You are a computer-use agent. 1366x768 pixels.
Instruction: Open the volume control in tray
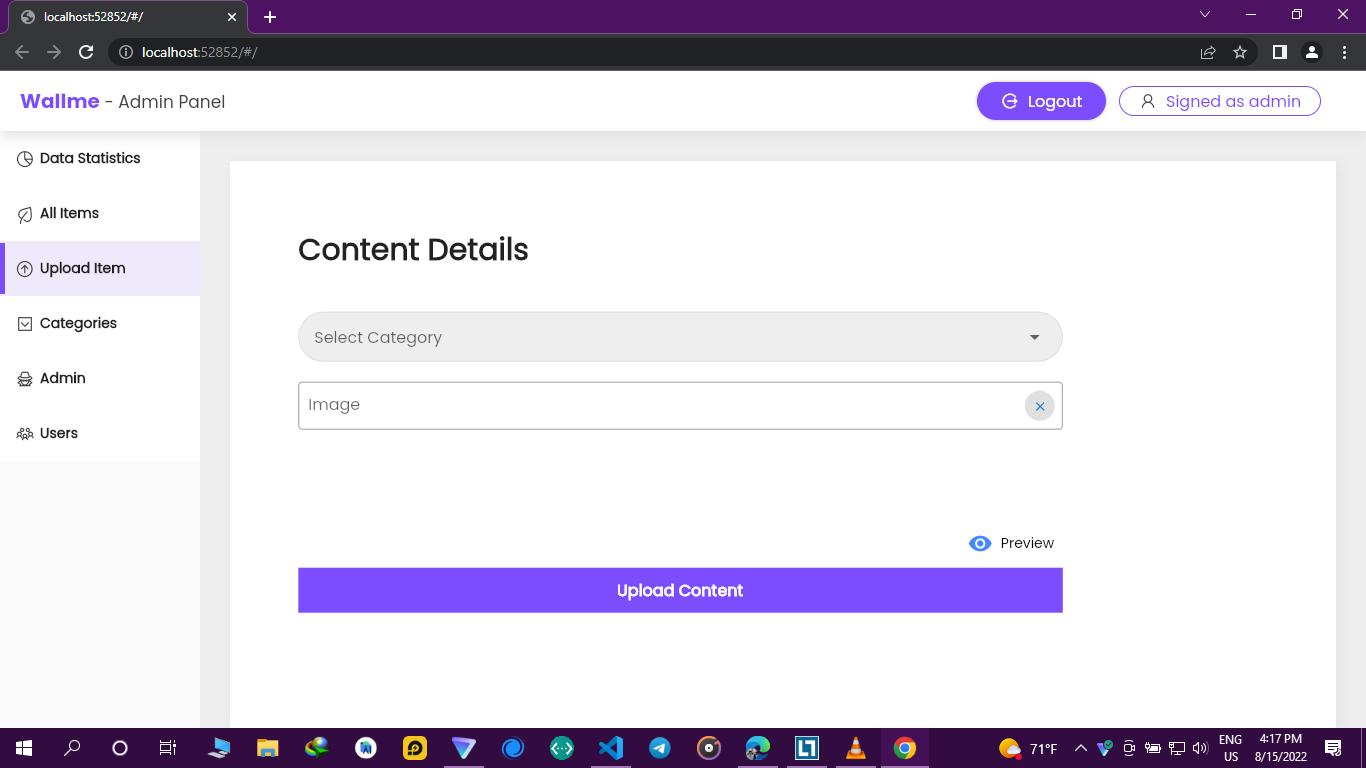(1200, 748)
